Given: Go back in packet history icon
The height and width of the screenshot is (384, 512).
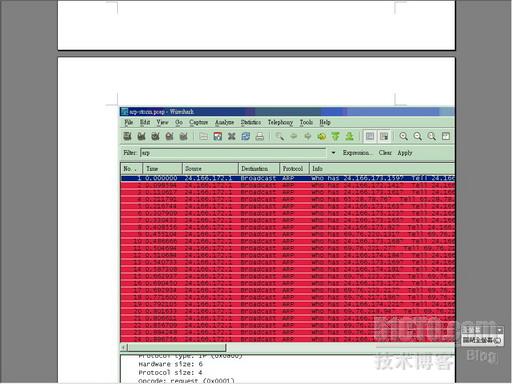Looking at the screenshot, I should pos(294,136).
